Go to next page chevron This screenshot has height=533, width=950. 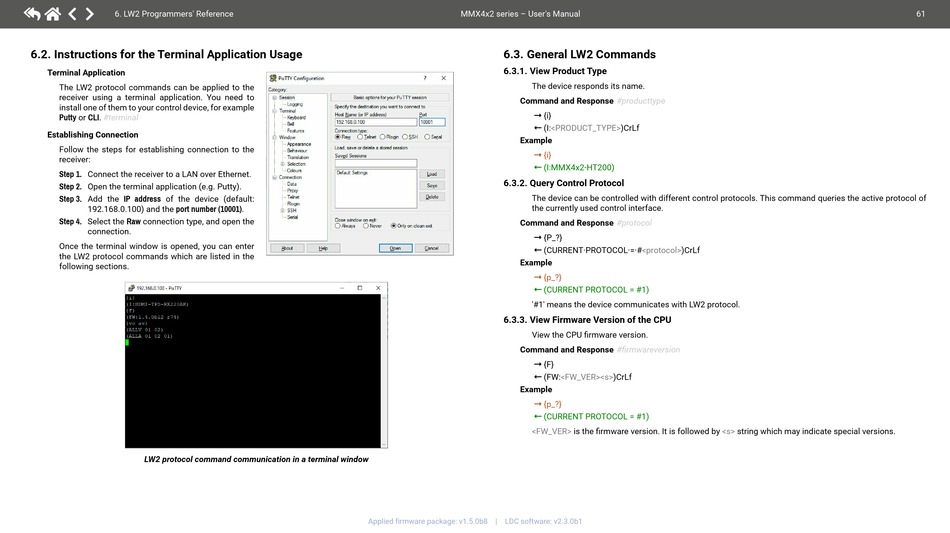coord(90,14)
